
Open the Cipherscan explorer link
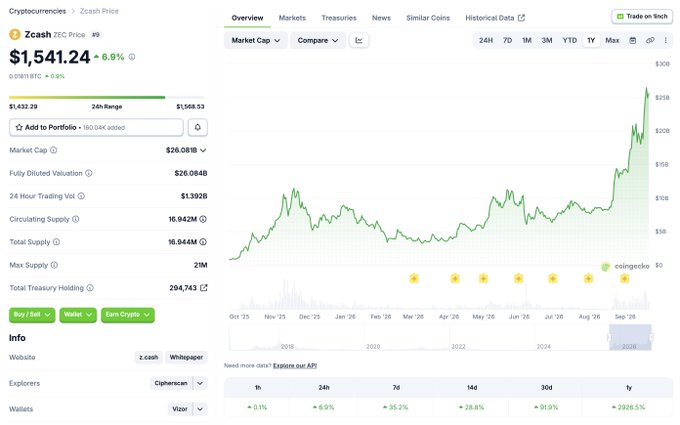[x=171, y=383]
